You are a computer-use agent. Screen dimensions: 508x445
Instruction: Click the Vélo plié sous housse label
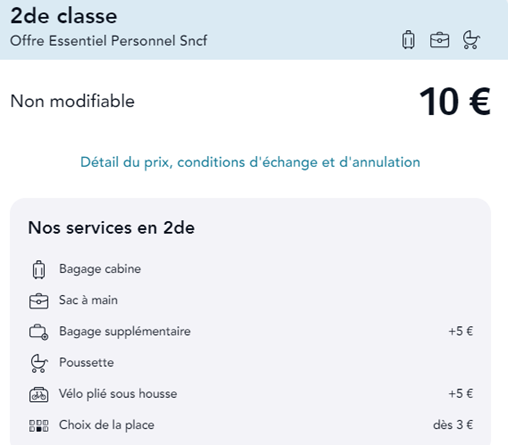tap(118, 394)
